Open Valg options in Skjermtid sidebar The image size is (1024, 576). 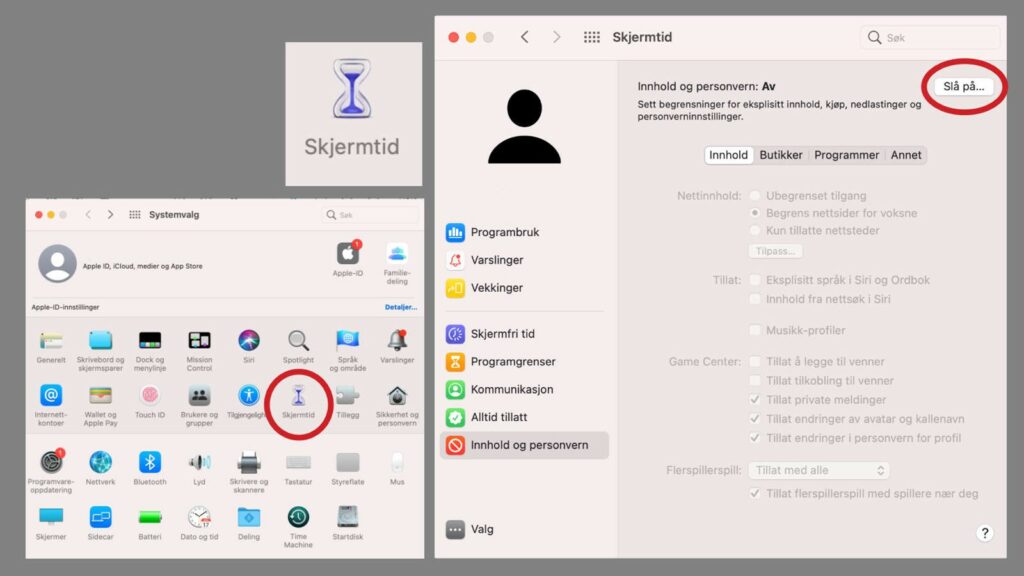point(470,530)
